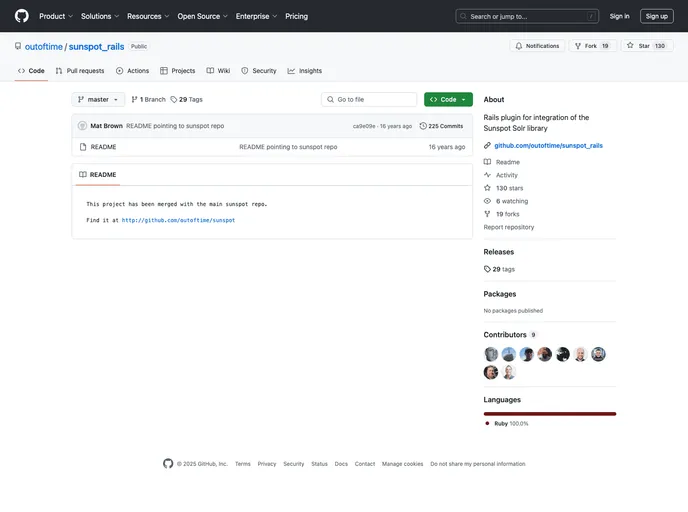Open the Enterprise menu
The width and height of the screenshot is (688, 512).
(x=256, y=16)
